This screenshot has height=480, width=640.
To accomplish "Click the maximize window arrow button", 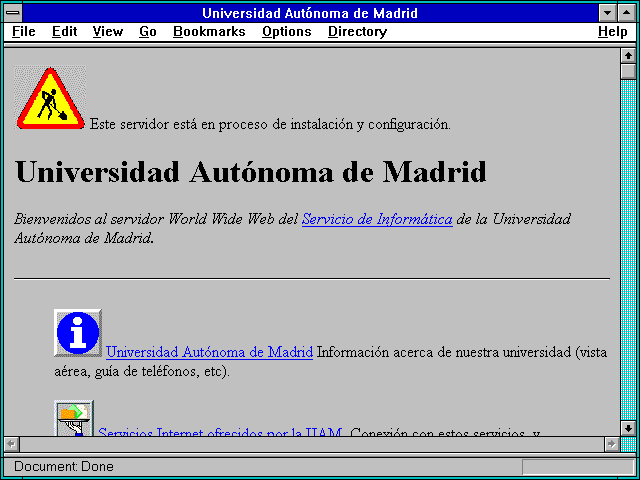I will click(626, 13).
